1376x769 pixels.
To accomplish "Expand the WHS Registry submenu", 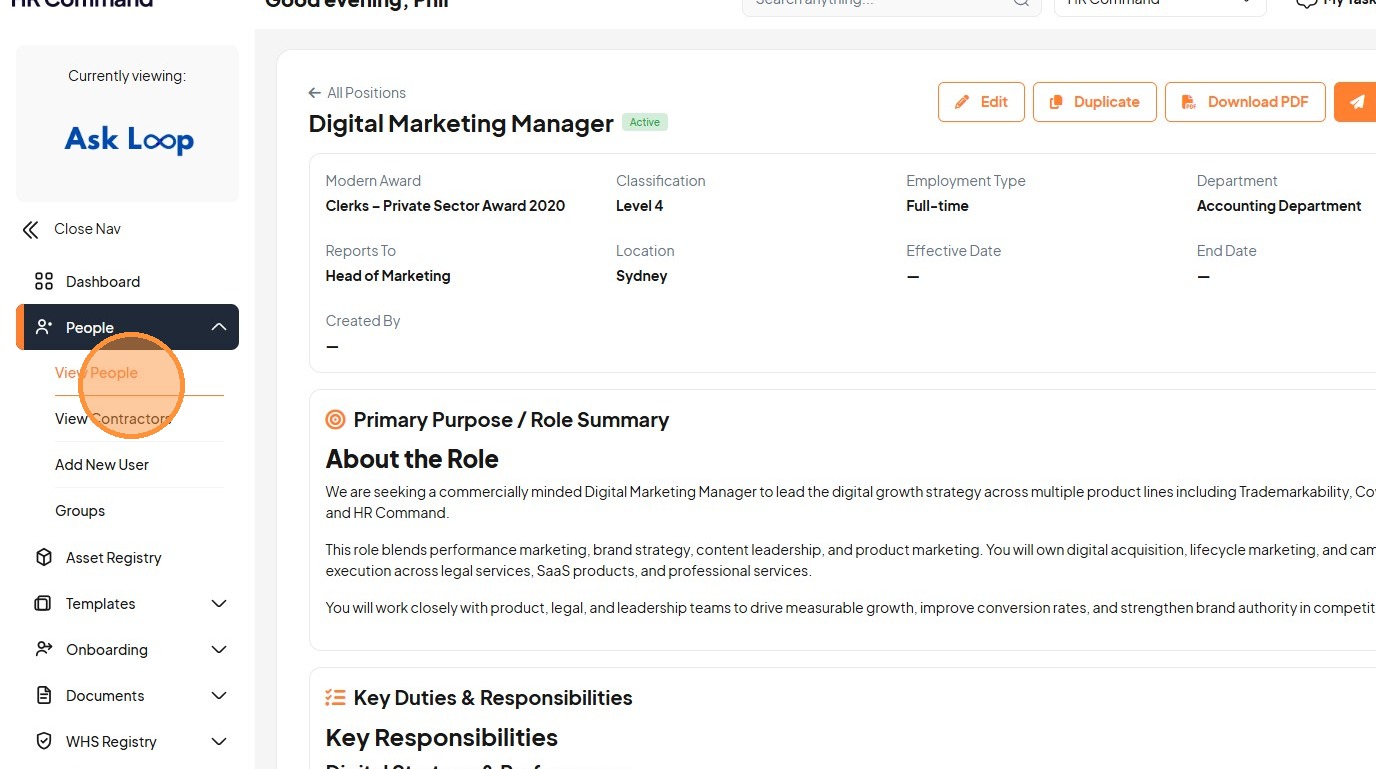I will 219,741.
